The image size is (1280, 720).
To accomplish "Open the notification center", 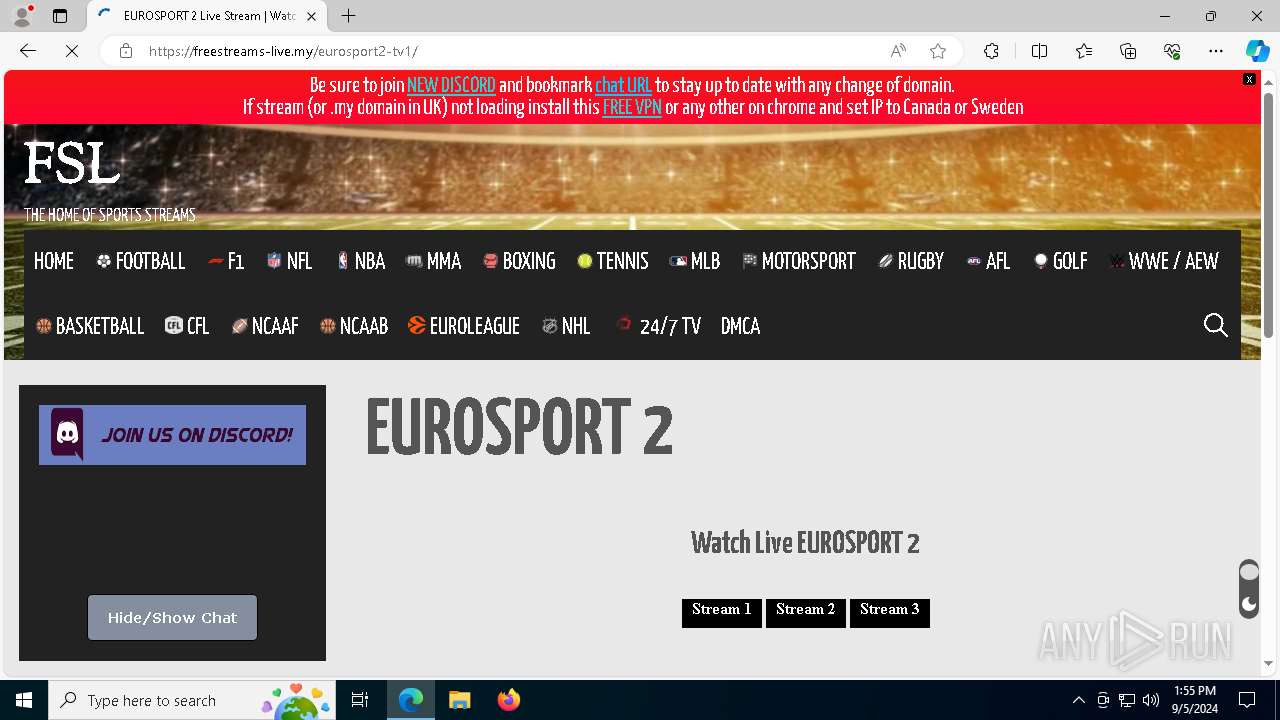I will (x=1247, y=700).
